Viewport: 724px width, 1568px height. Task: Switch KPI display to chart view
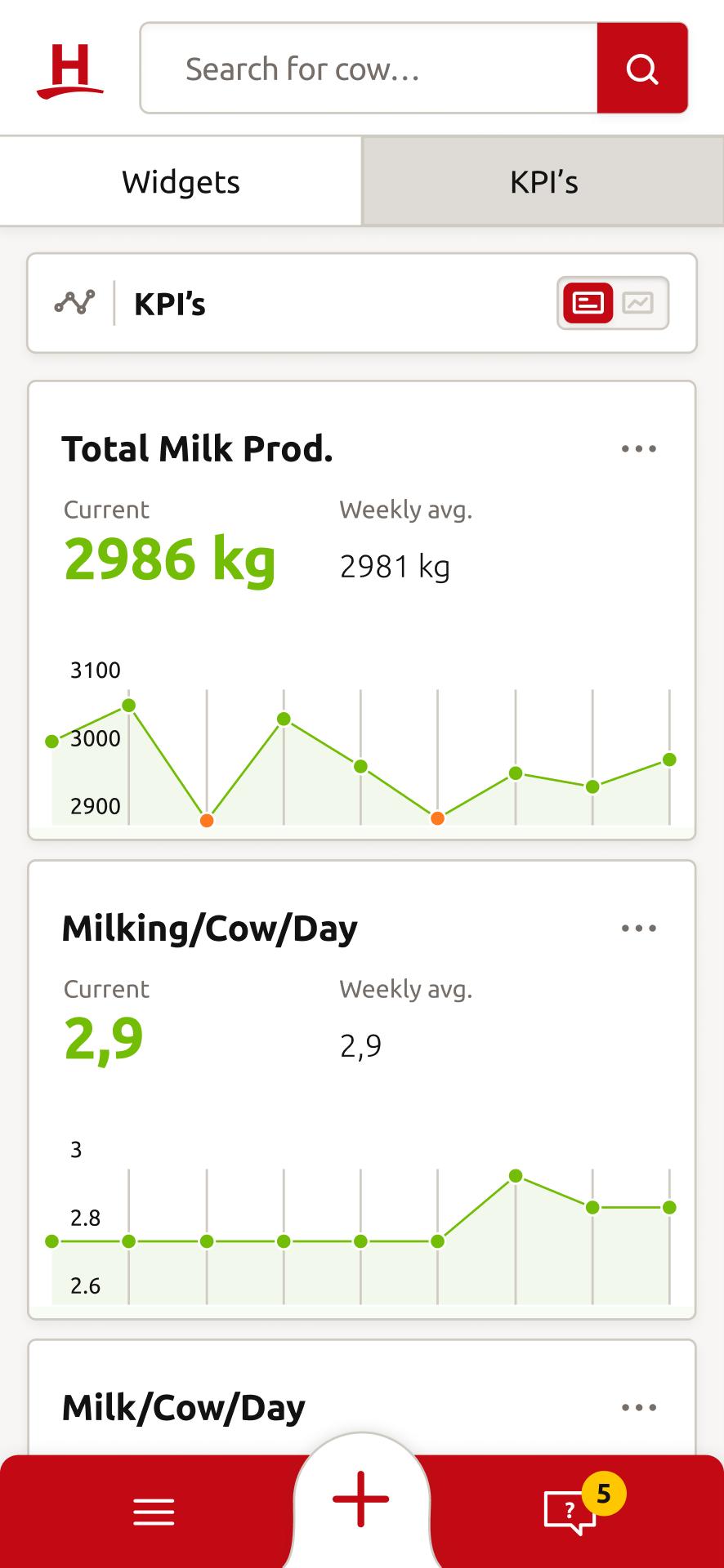638,303
